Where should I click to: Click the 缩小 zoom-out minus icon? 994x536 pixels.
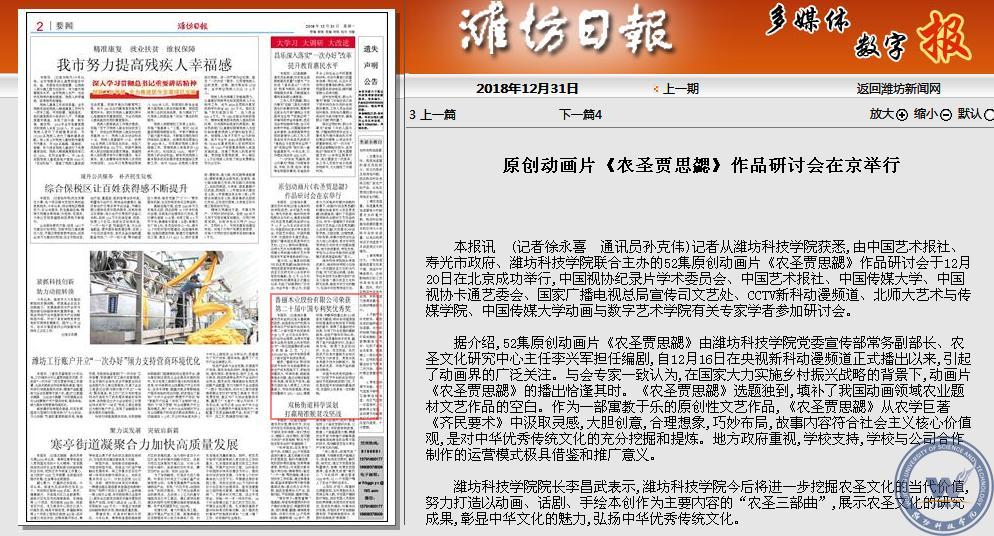tap(946, 115)
